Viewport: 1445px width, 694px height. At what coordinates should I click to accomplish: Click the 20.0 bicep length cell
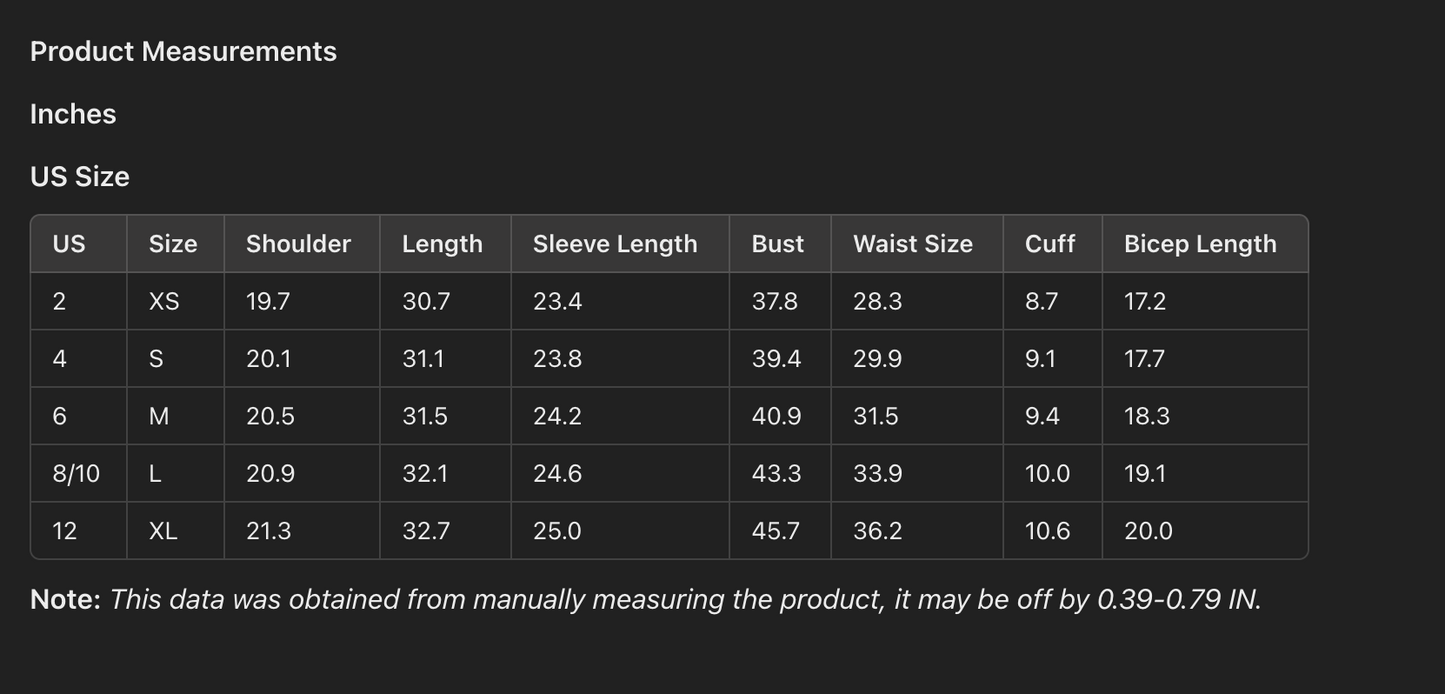tap(1148, 531)
